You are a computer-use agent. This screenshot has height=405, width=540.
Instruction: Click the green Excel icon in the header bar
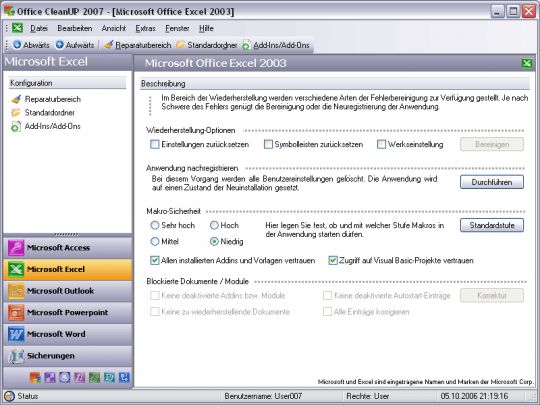click(527, 63)
